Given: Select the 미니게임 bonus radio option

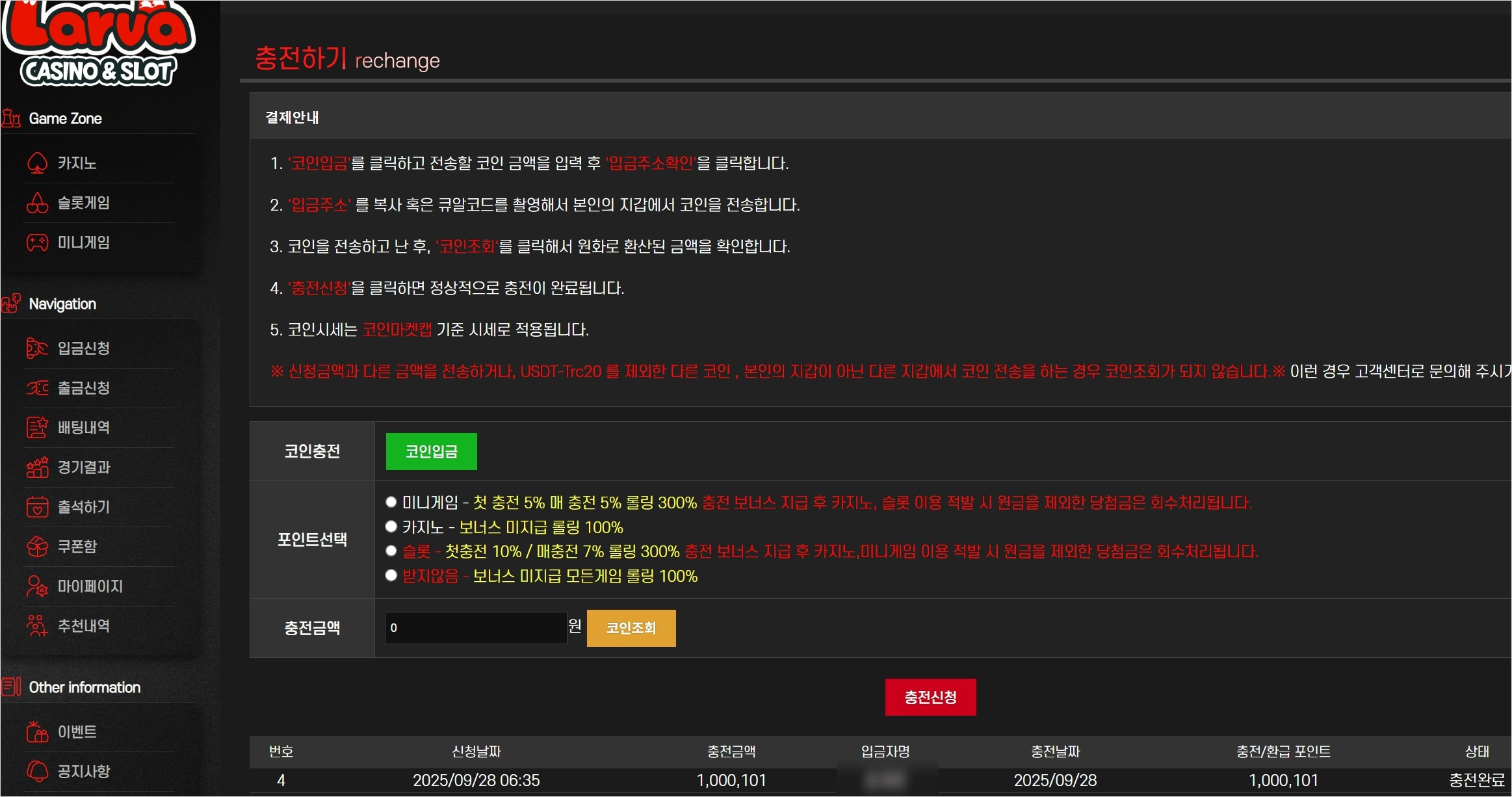Looking at the screenshot, I should 391,502.
